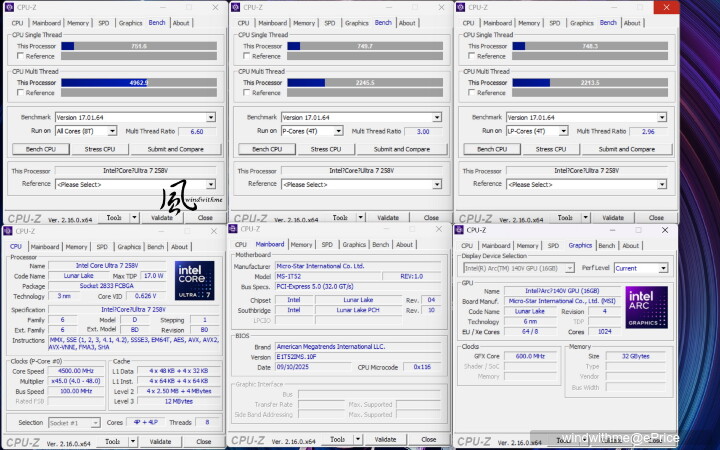Tick Single Thread Reference checkbox in LP-Cores window

click(472, 56)
